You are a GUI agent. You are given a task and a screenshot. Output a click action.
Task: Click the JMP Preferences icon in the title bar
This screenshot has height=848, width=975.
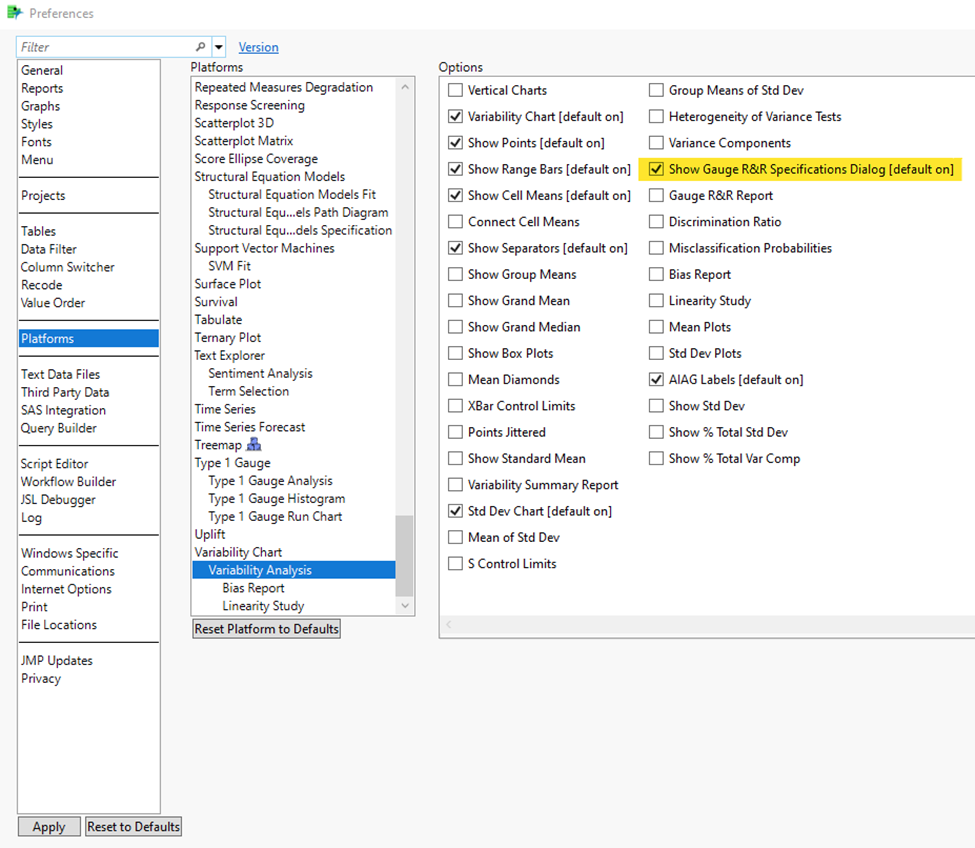click(x=14, y=14)
